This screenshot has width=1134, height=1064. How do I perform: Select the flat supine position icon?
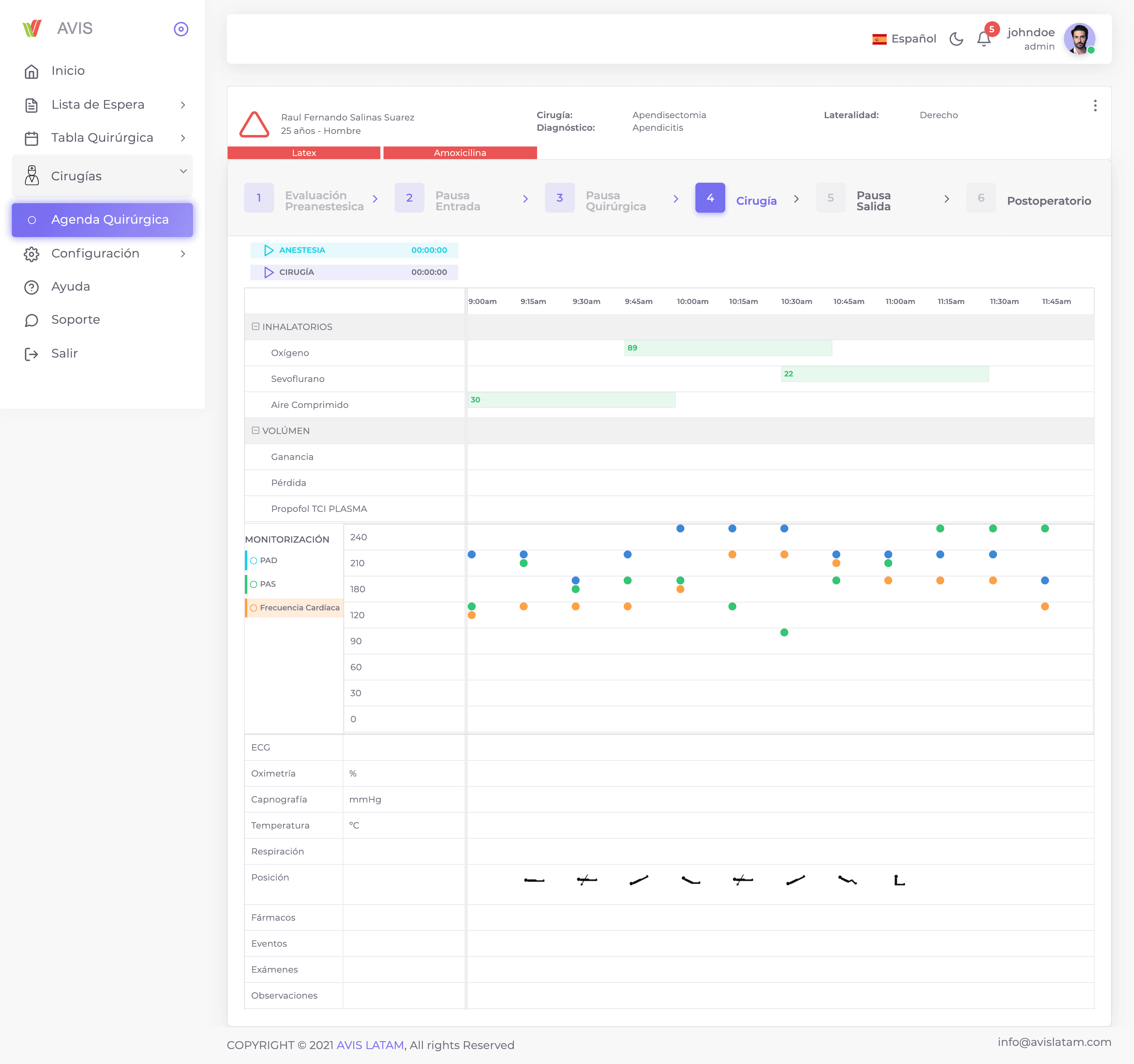[534, 880]
